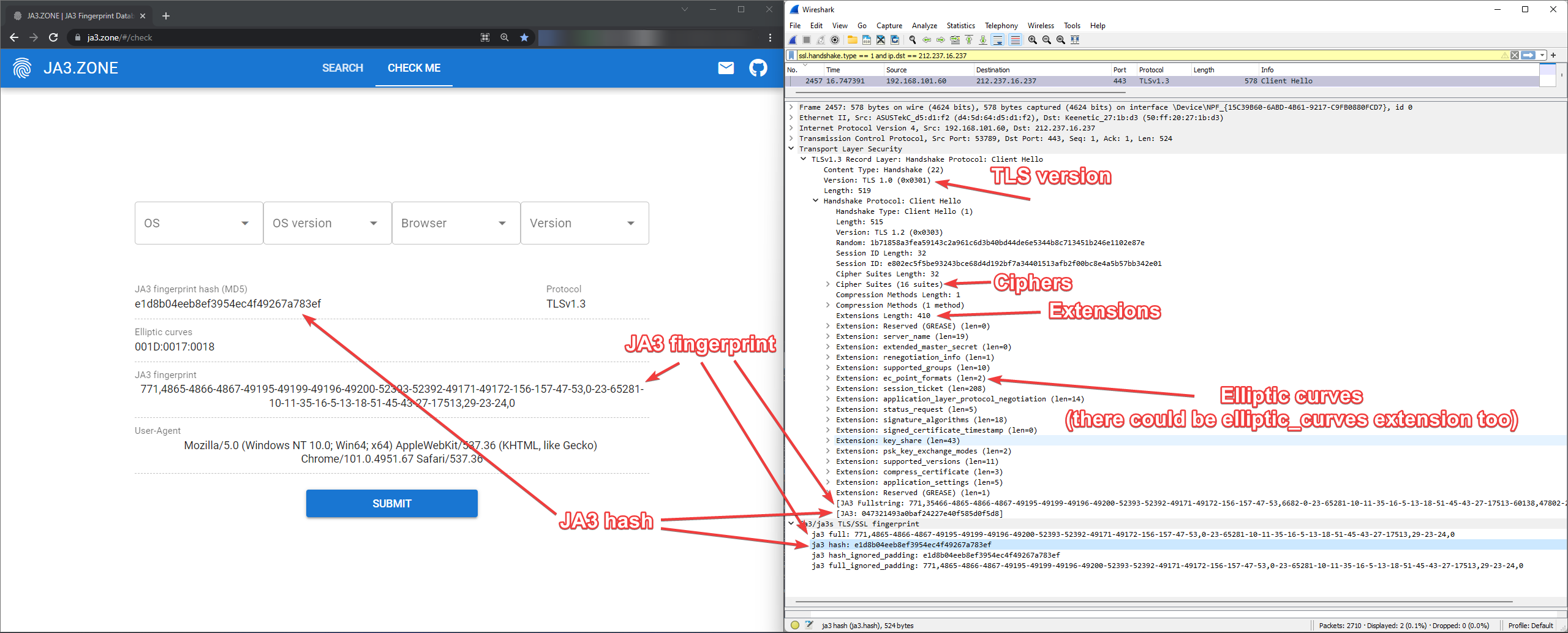Open Wireshark File menu
This screenshot has width=1568, height=633.
795,26
